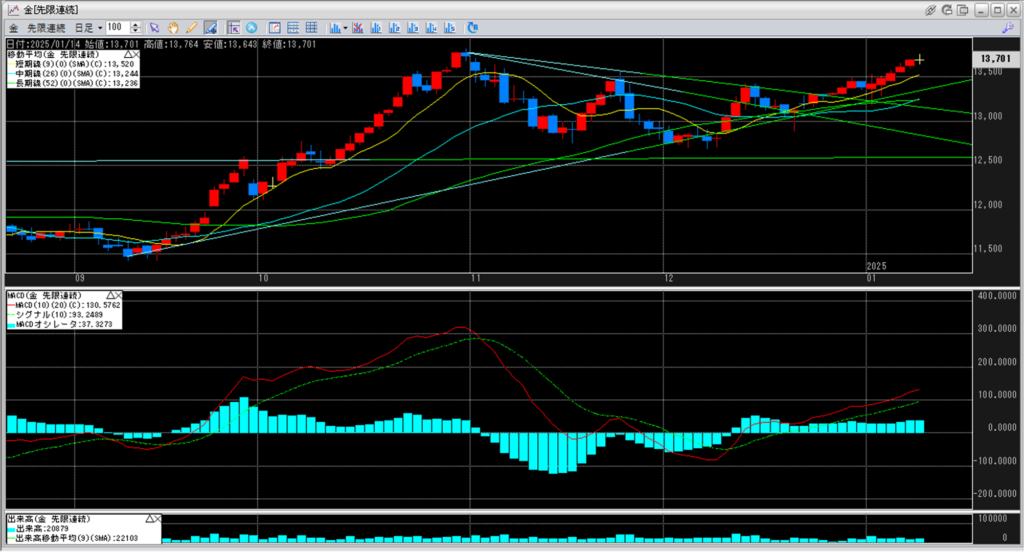Click the delete indicators red X icon
The height and width of the screenshot is (552, 1024).
(x=357, y=27)
